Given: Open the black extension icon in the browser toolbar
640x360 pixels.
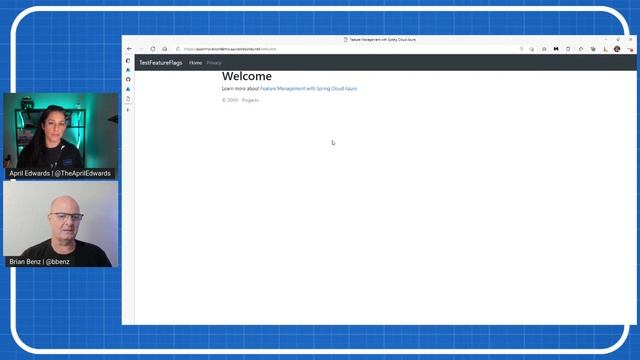Looking at the screenshot, I should pyautogui.click(x=556, y=49).
